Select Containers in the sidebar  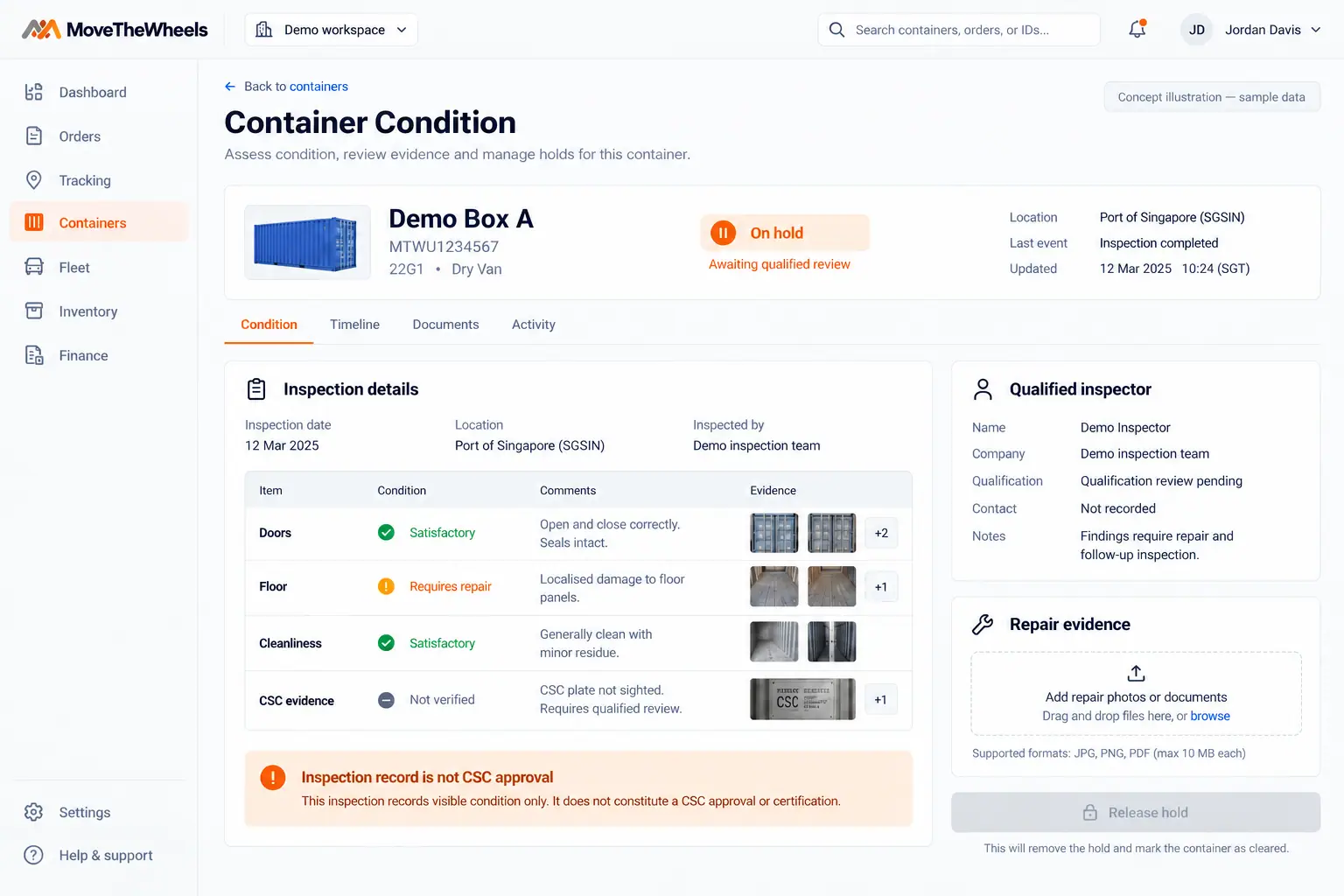point(99,223)
